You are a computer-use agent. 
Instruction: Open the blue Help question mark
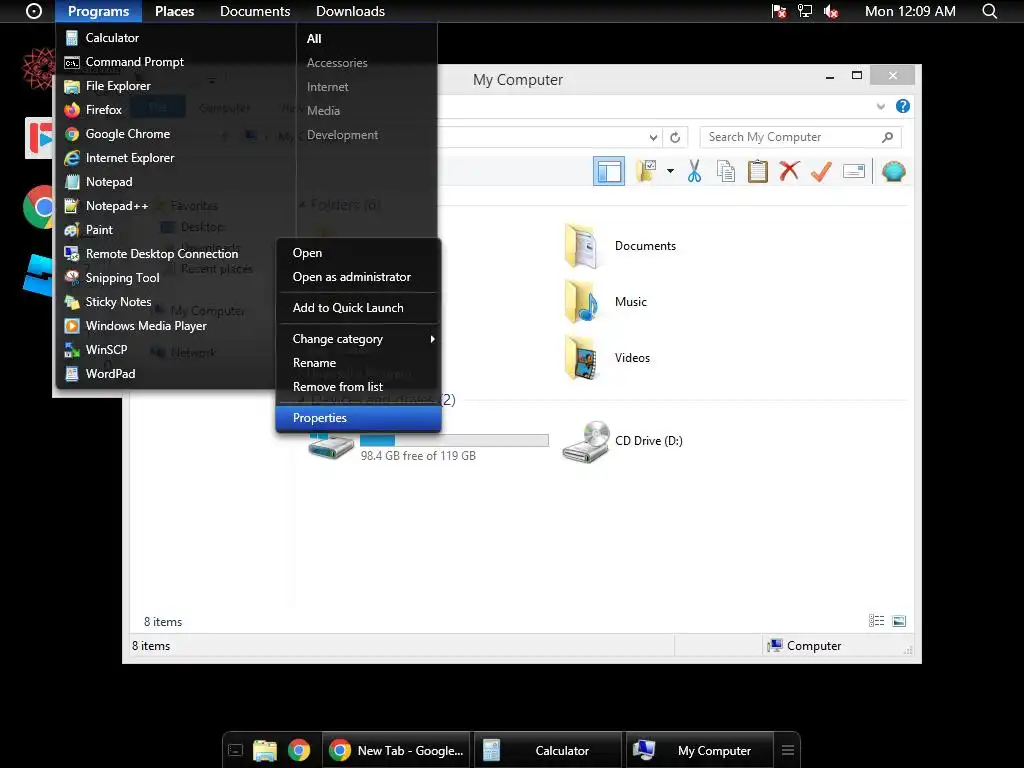click(903, 106)
